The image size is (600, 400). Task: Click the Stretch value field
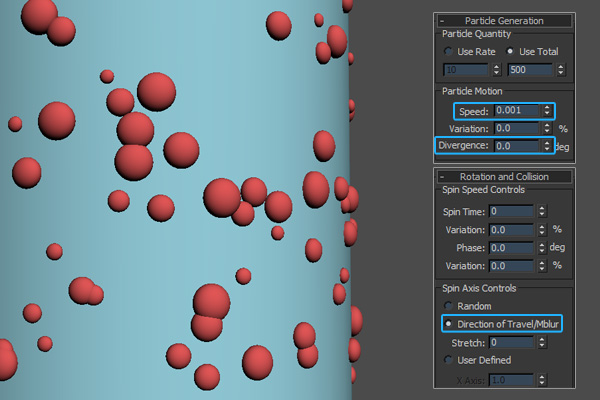coord(512,342)
